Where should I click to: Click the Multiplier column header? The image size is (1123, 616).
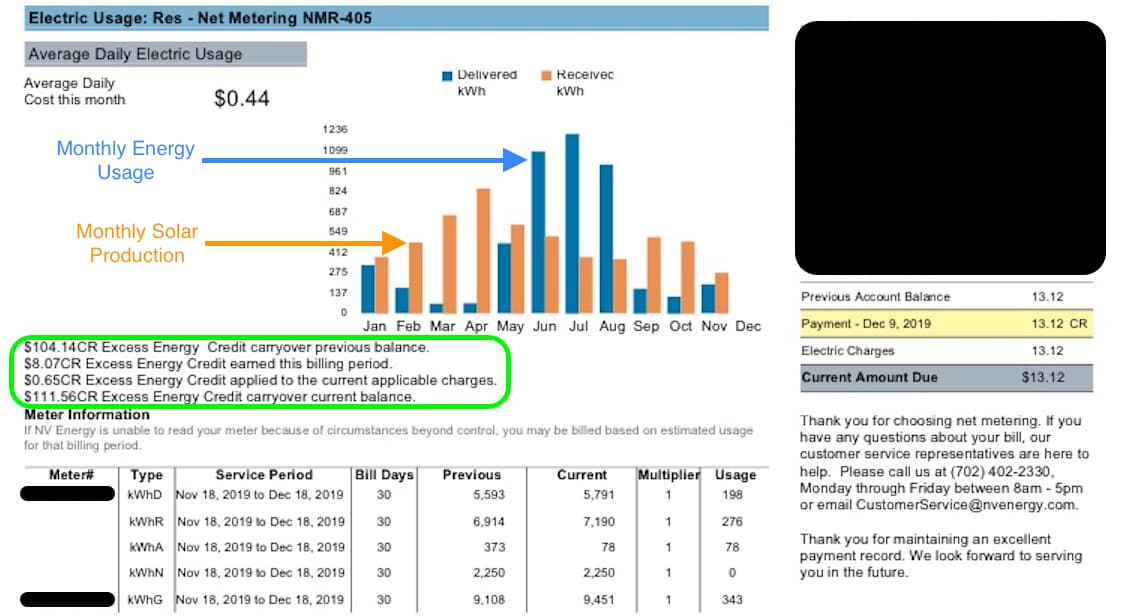coord(668,475)
